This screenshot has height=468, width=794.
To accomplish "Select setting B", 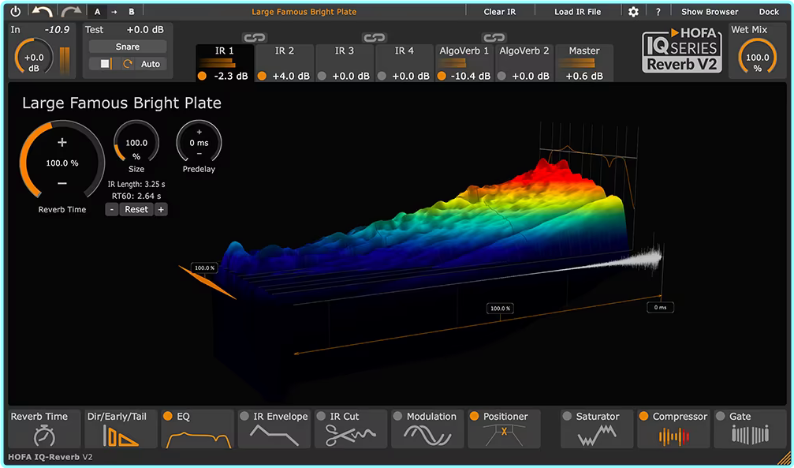I will click(x=132, y=12).
